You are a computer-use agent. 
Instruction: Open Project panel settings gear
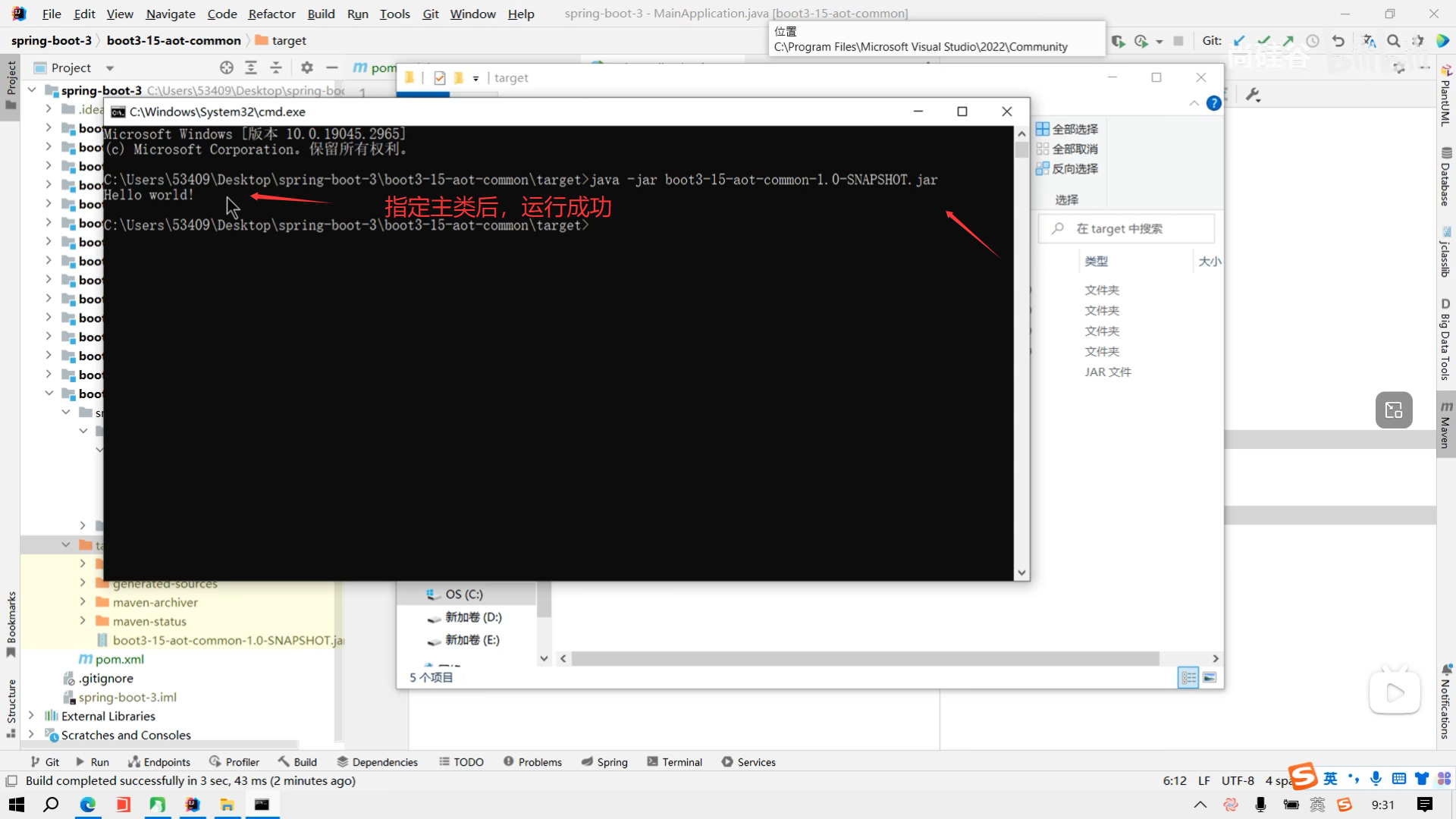pos(306,67)
